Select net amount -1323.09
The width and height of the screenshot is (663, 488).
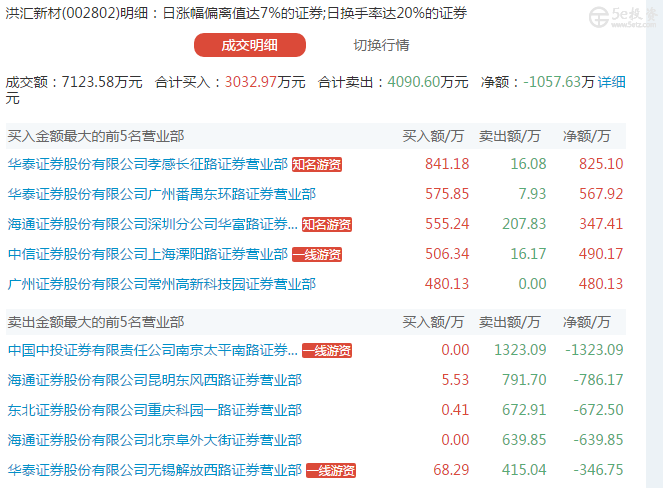coord(594,350)
